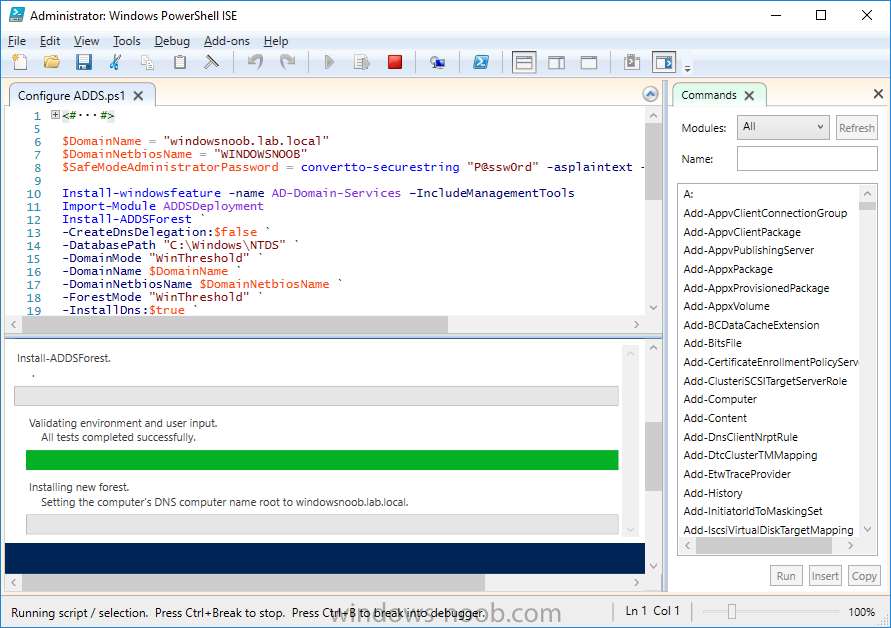Start PowerShell.exe from the blue toolbar icon

click(x=481, y=62)
